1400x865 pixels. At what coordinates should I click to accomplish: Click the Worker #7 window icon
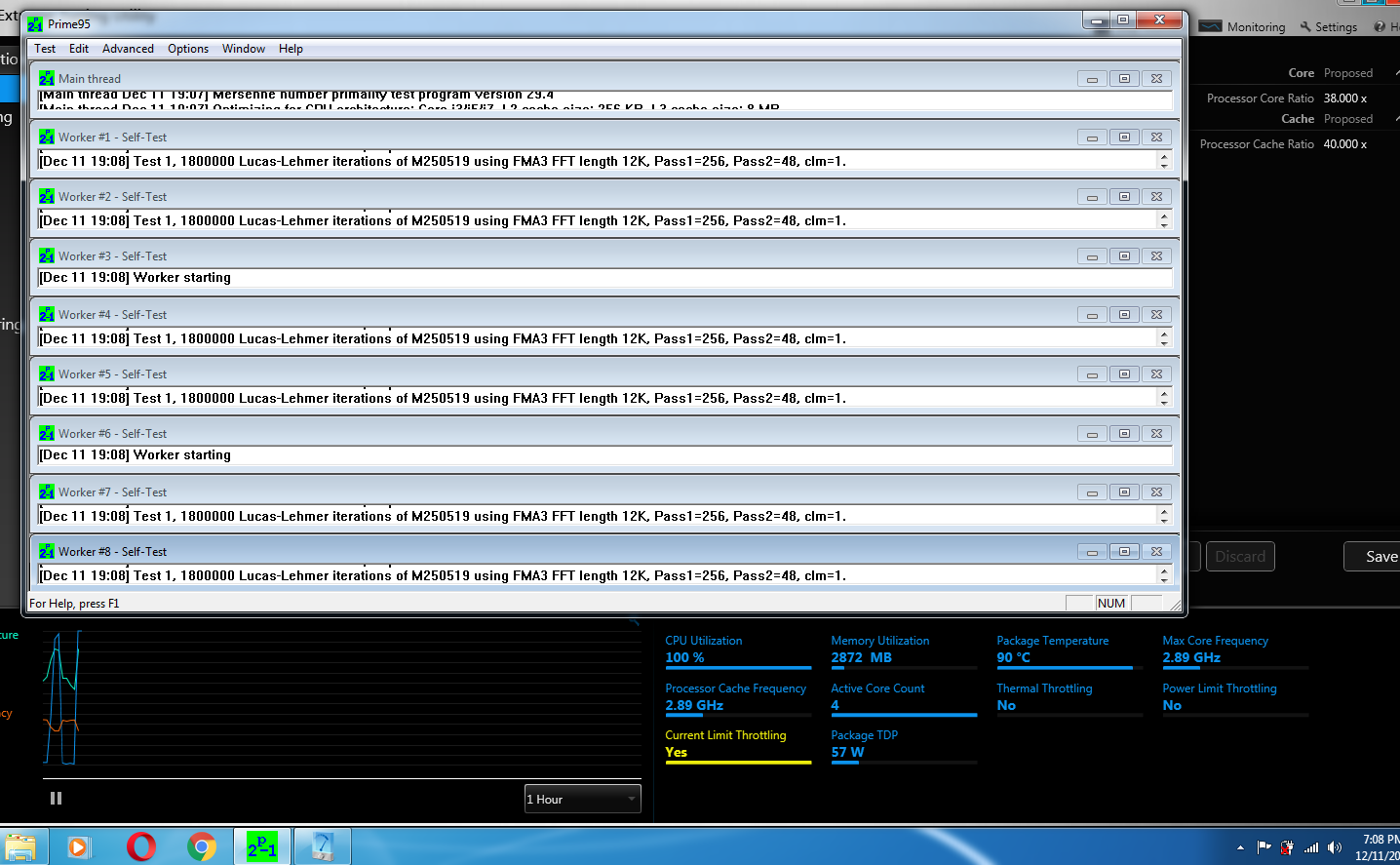coord(47,491)
